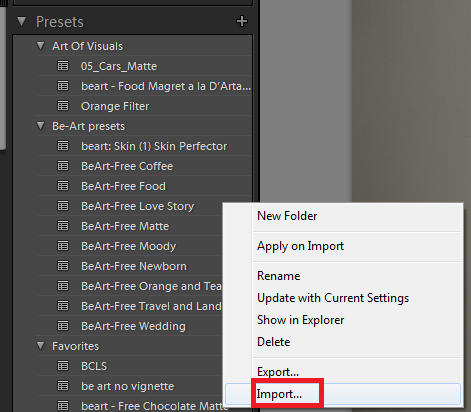This screenshot has height=412, width=471.
Task: Click the preset icon beside BCLS
Action: (63, 366)
